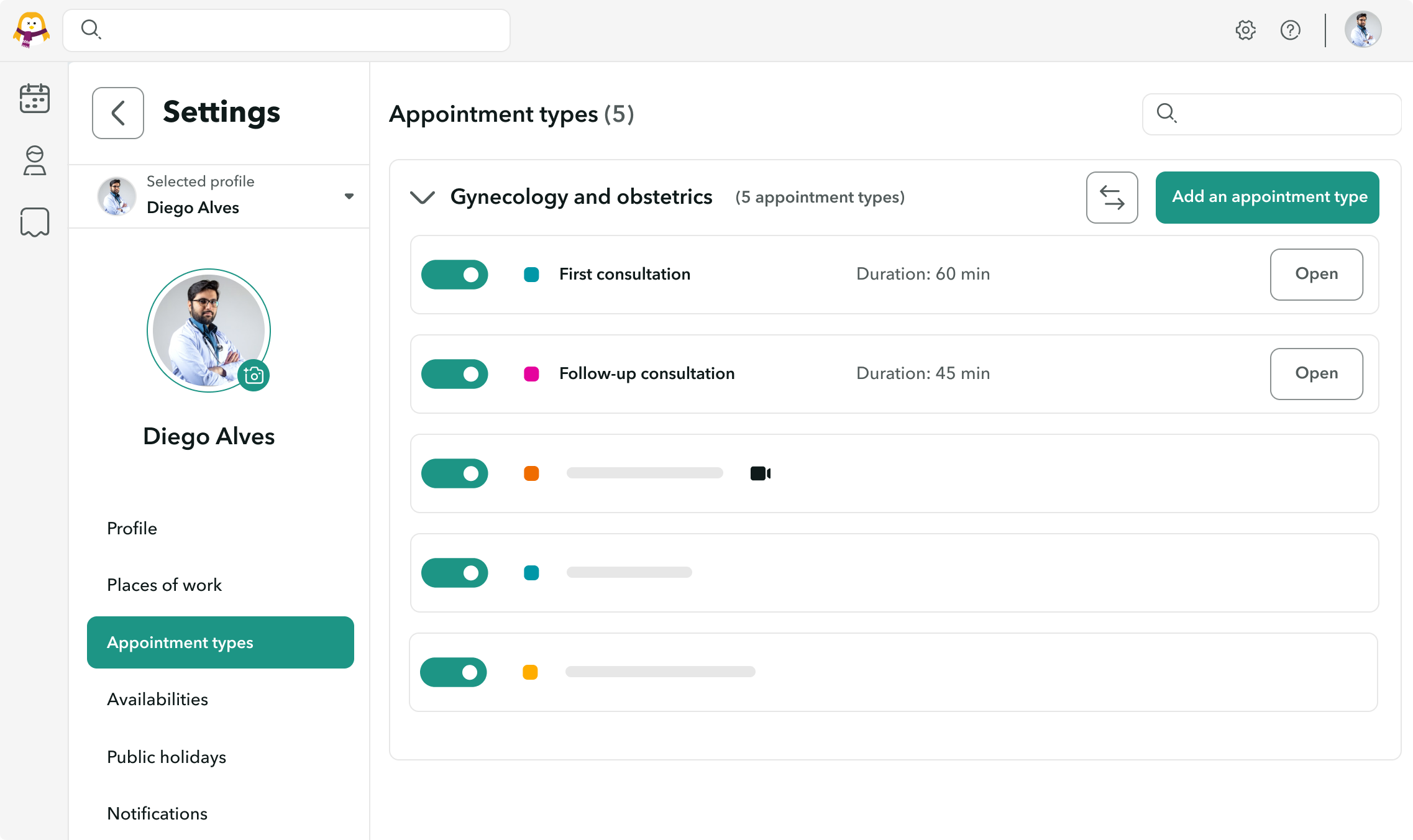Viewport: 1413px width, 840px height.
Task: Click the reorder swap arrows button
Action: (x=1112, y=198)
